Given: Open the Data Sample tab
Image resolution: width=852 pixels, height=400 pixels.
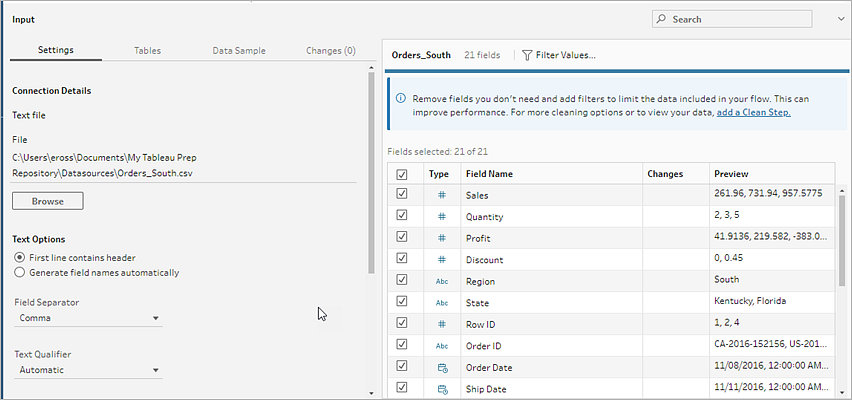Looking at the screenshot, I should 239,51.
